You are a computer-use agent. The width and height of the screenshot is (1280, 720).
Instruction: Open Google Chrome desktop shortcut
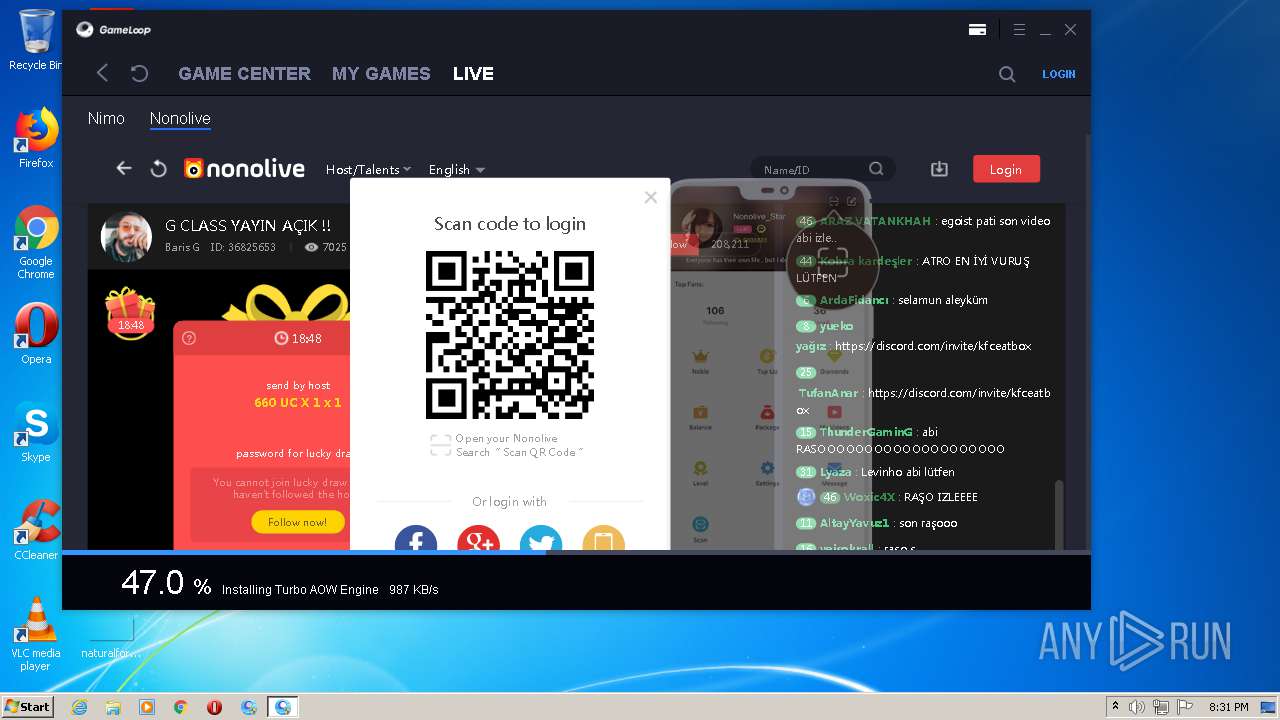point(36,243)
